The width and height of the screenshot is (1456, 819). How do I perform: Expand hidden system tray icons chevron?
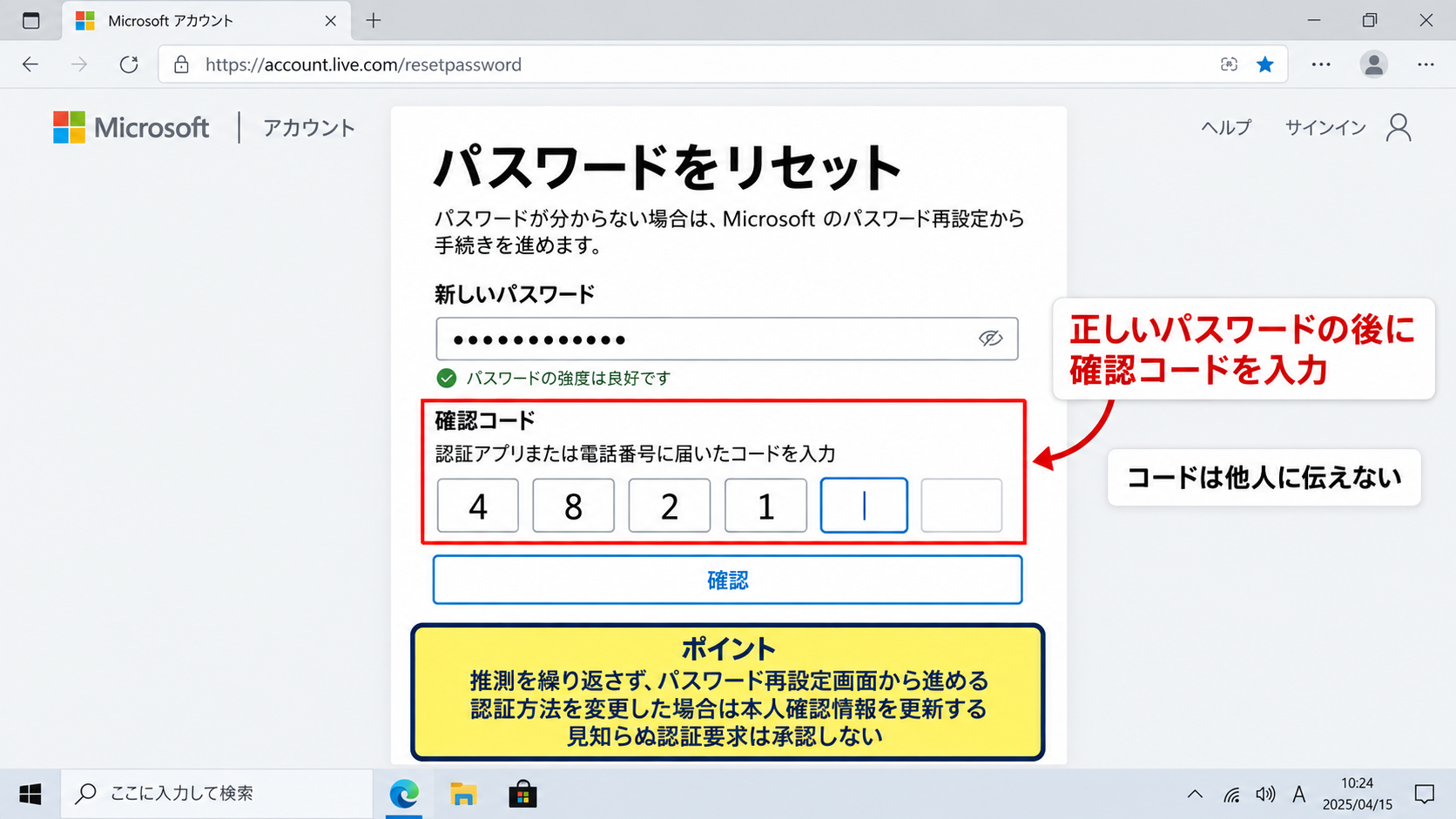[x=1195, y=794]
